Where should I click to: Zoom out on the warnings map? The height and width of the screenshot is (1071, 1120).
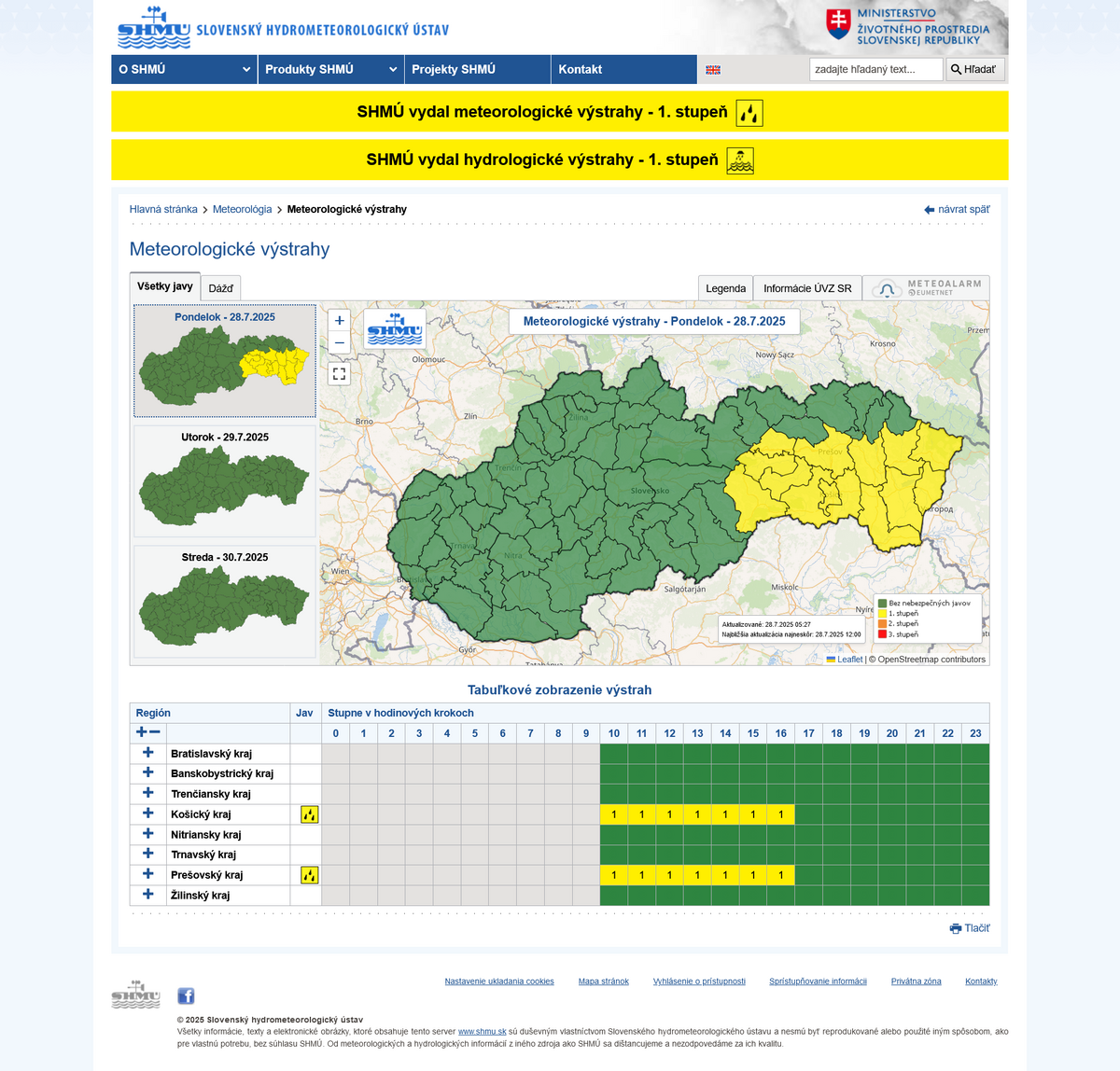pyautogui.click(x=340, y=343)
